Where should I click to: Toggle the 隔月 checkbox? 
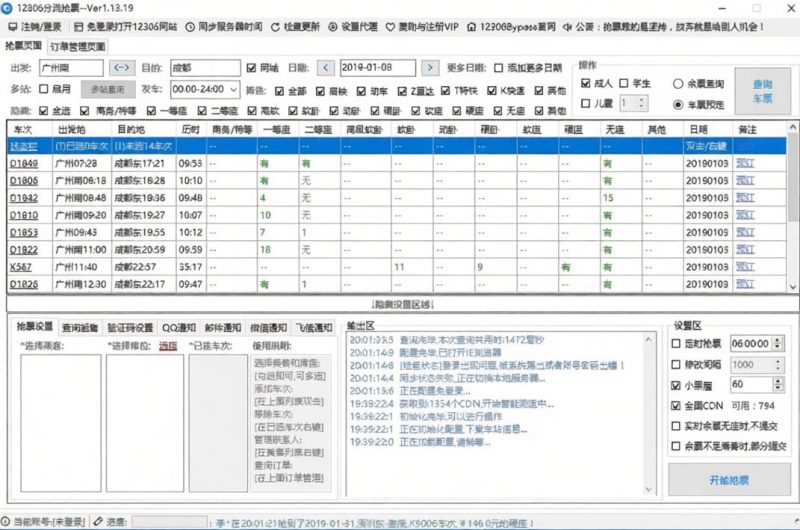tap(44, 89)
